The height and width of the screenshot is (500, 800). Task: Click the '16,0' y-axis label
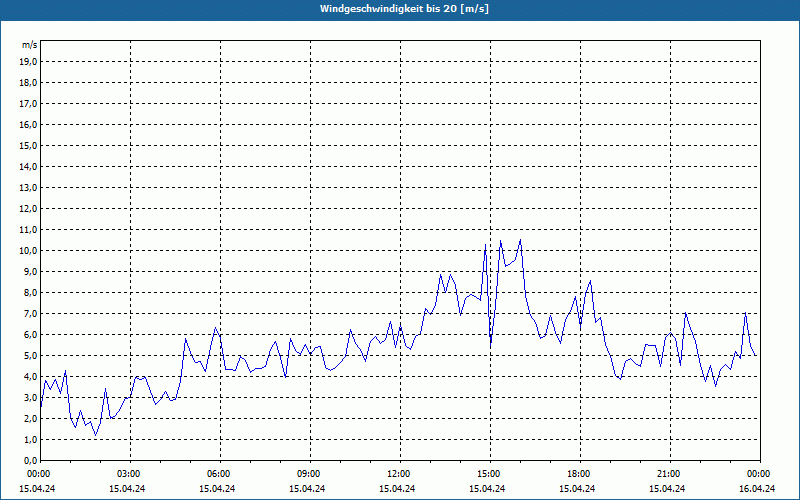[x=28, y=124]
